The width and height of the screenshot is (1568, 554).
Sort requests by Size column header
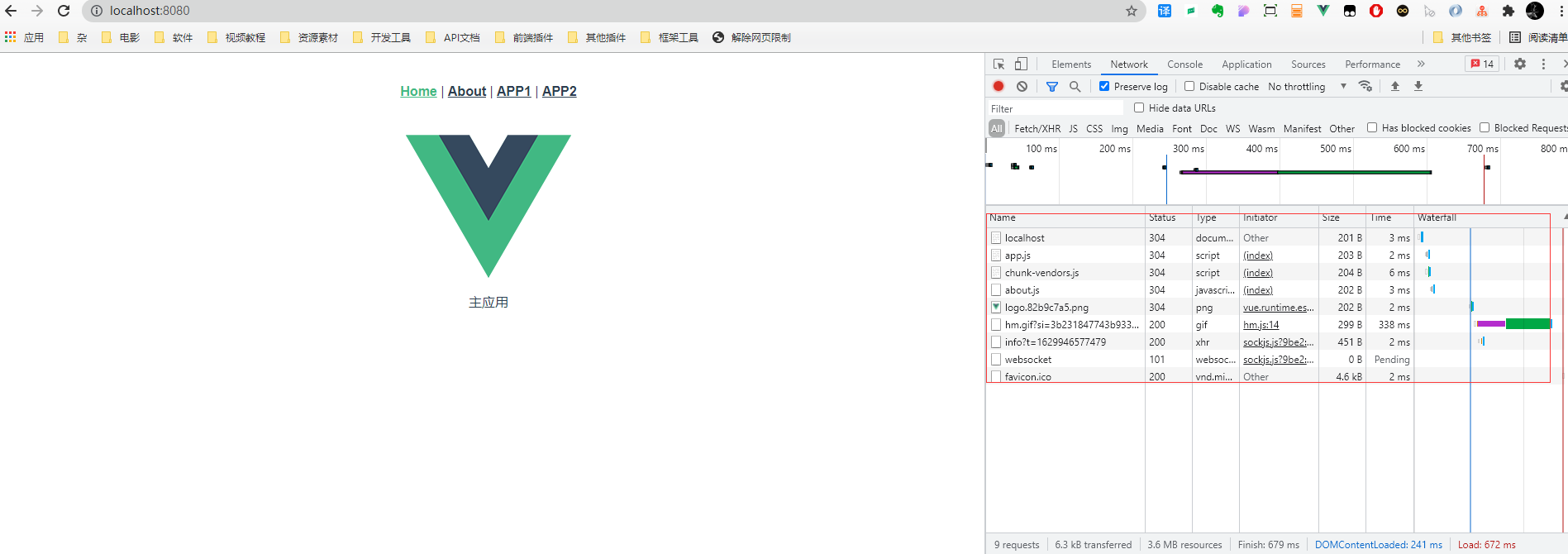pyautogui.click(x=1342, y=217)
